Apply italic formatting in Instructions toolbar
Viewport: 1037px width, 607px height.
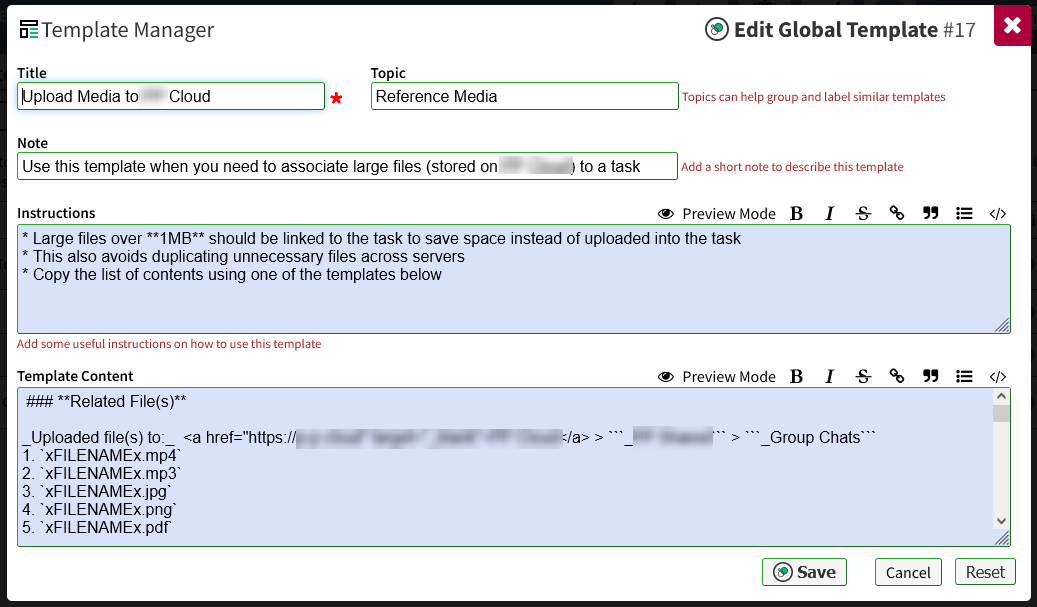pyautogui.click(x=830, y=213)
